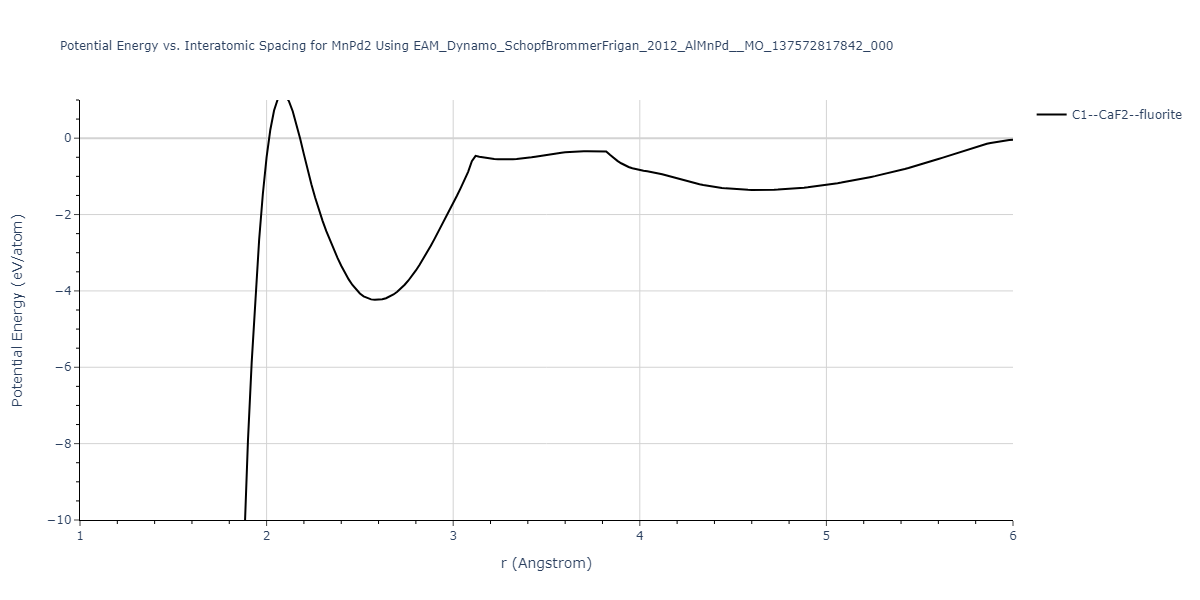
Task: Click x-axis tick label 2
Action: 267,536
